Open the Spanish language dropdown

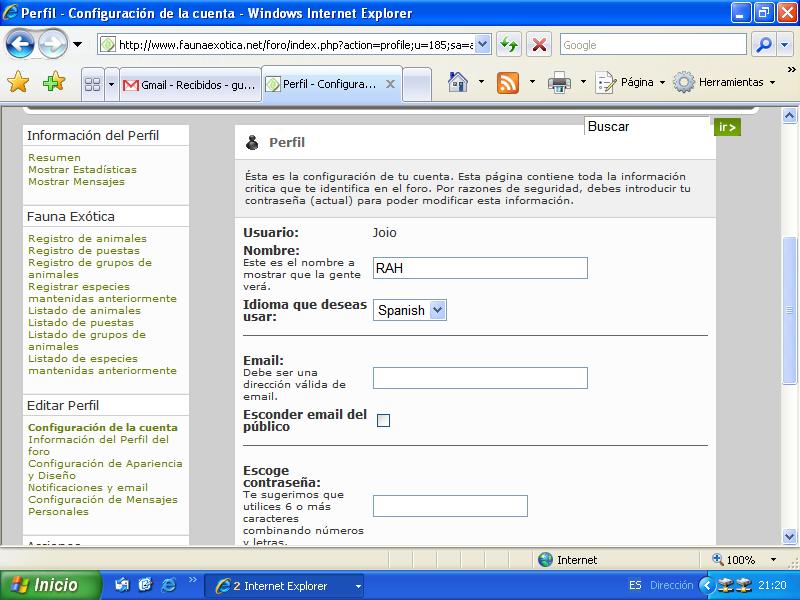(x=410, y=311)
